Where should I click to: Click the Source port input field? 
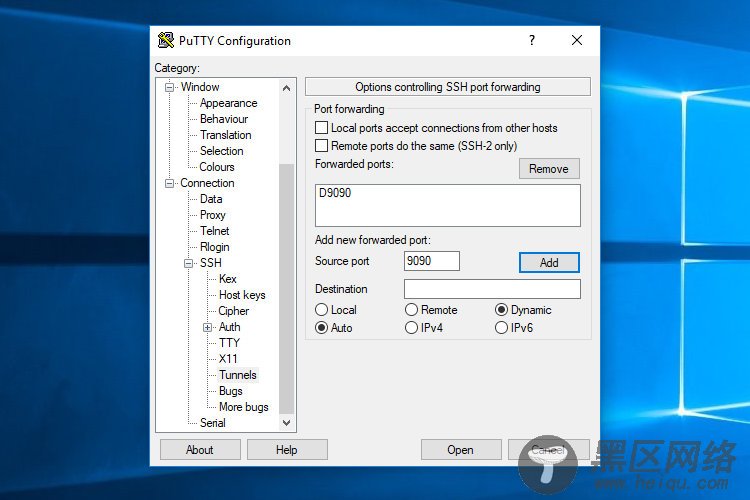(x=431, y=261)
